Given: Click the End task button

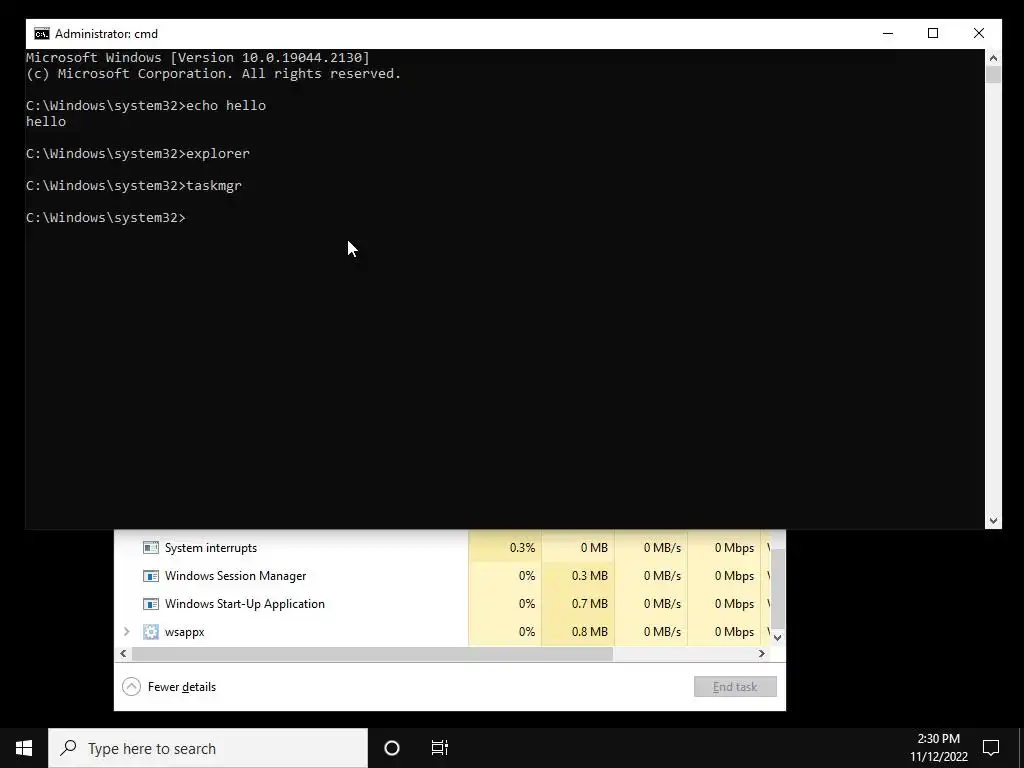Looking at the screenshot, I should (735, 687).
